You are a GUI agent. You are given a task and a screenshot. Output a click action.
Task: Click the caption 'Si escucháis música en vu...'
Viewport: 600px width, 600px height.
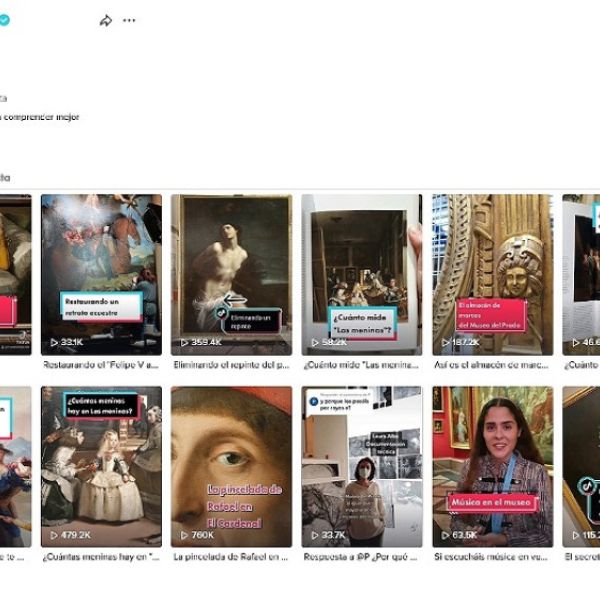pyautogui.click(x=491, y=557)
